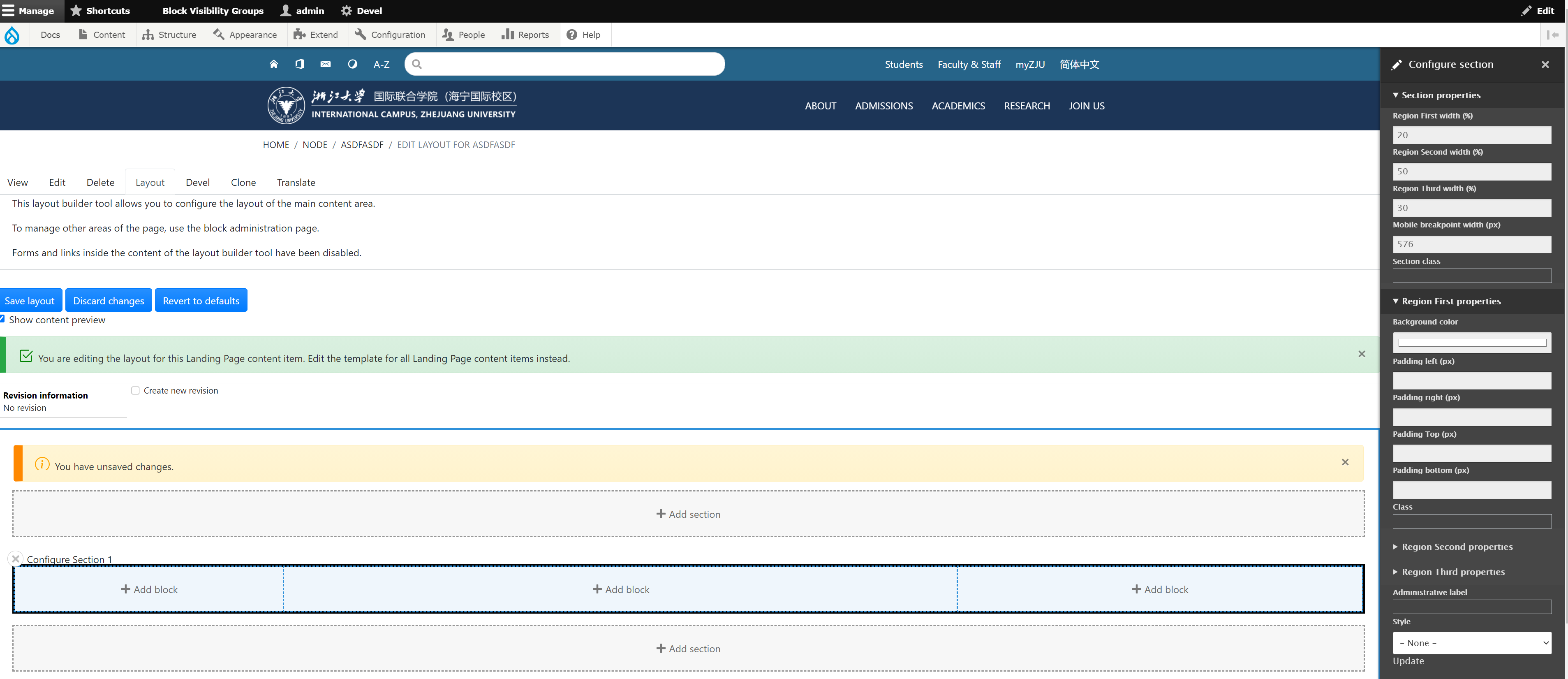Dismiss the unsaved changes warning message

click(1345, 462)
